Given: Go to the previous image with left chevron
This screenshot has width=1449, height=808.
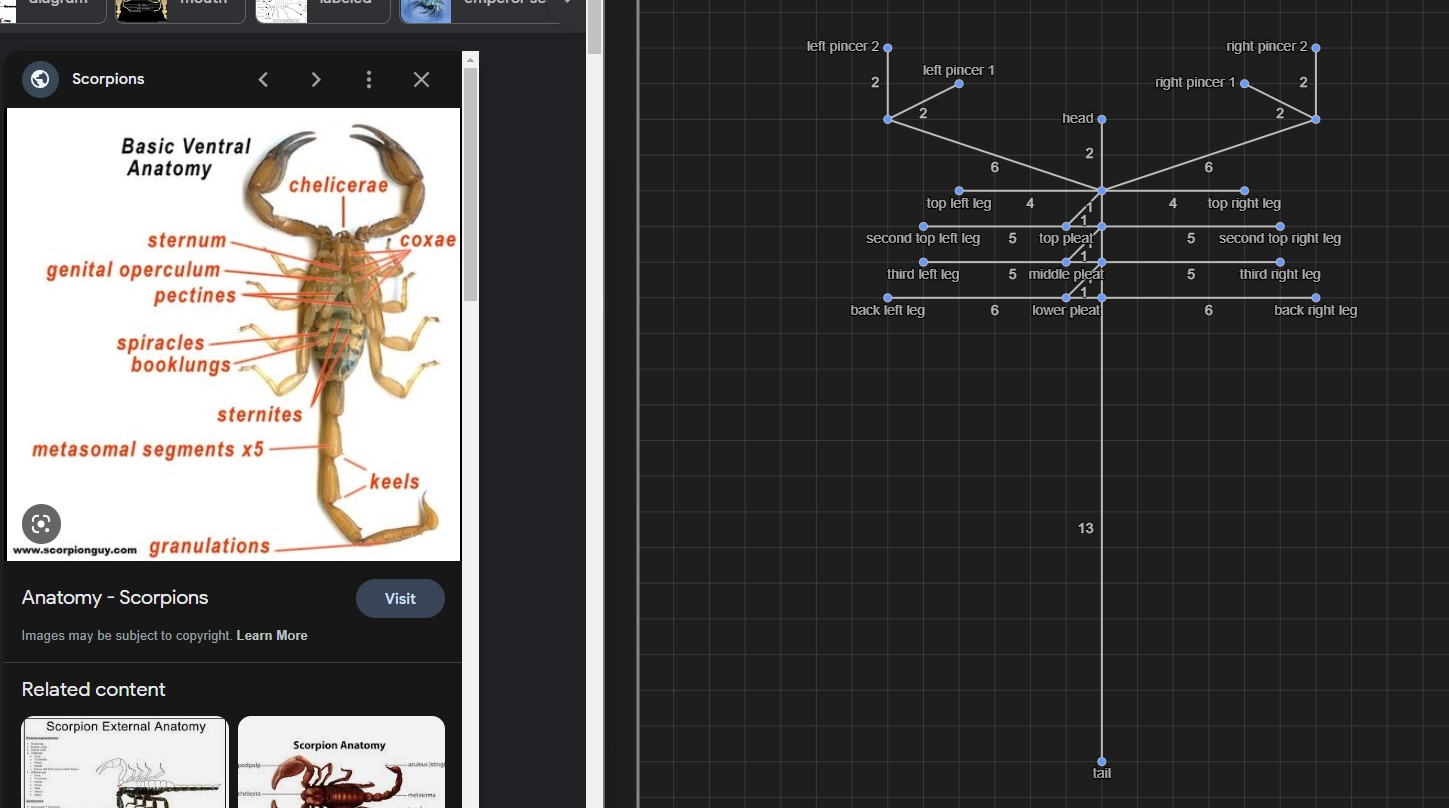Looking at the screenshot, I should (263, 79).
